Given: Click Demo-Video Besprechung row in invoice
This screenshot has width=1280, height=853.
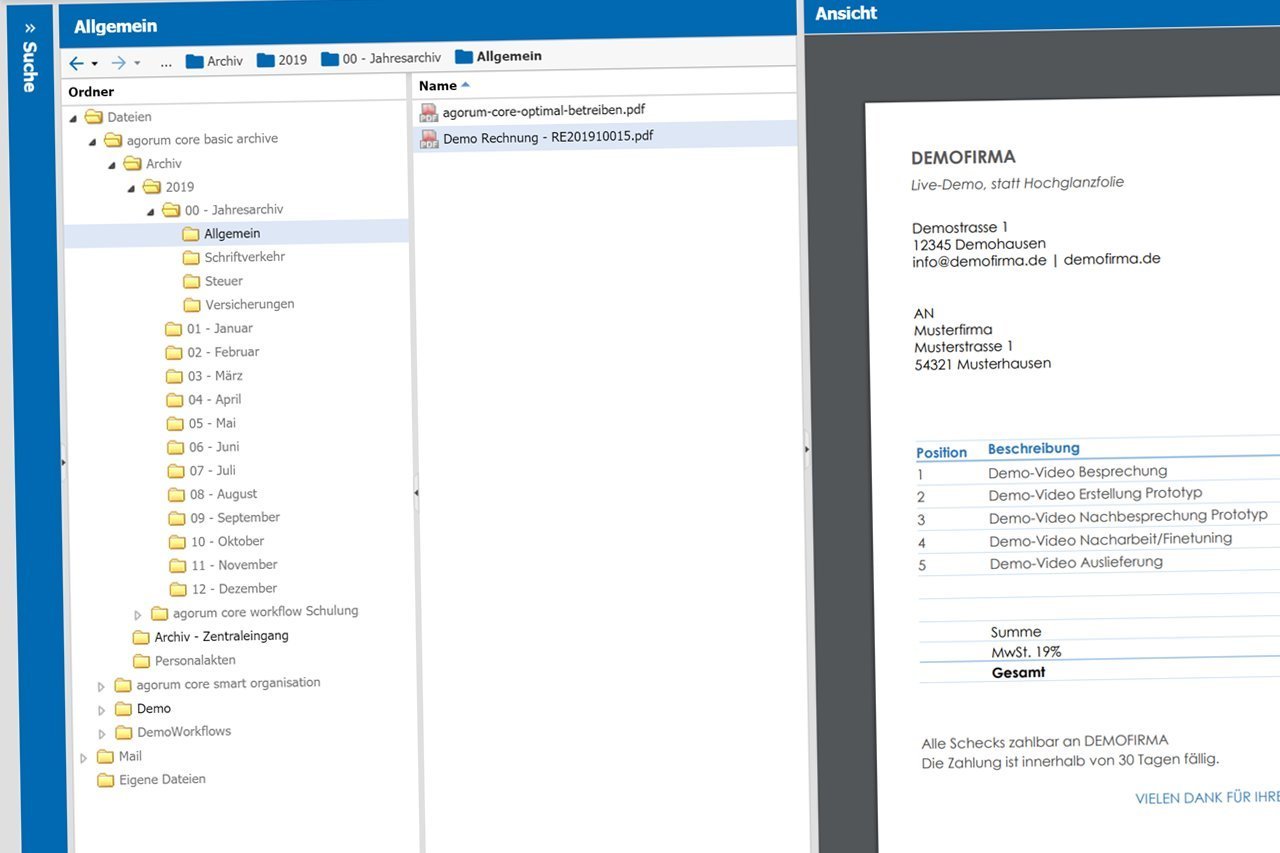Looking at the screenshot, I should pos(1078,472).
